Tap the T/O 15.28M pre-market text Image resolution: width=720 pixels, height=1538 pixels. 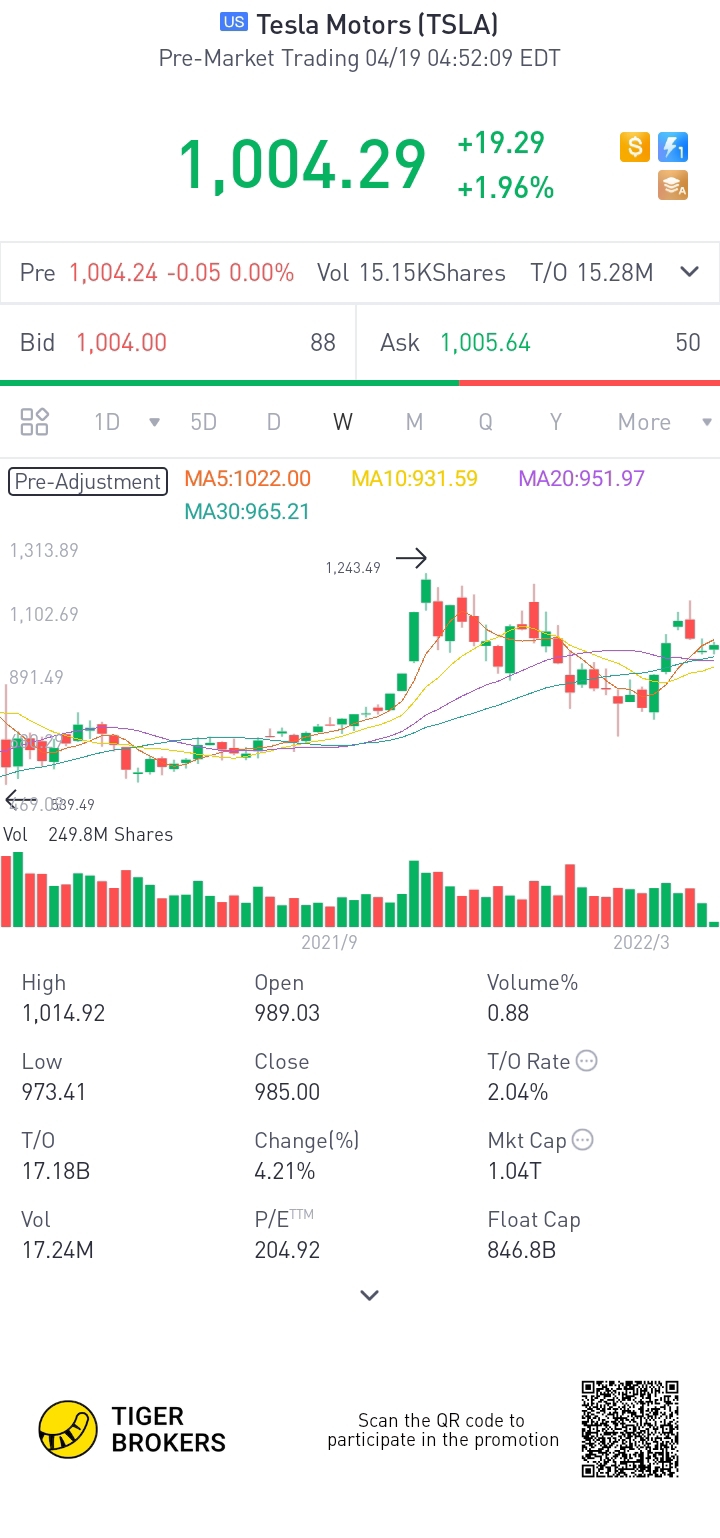(x=592, y=273)
